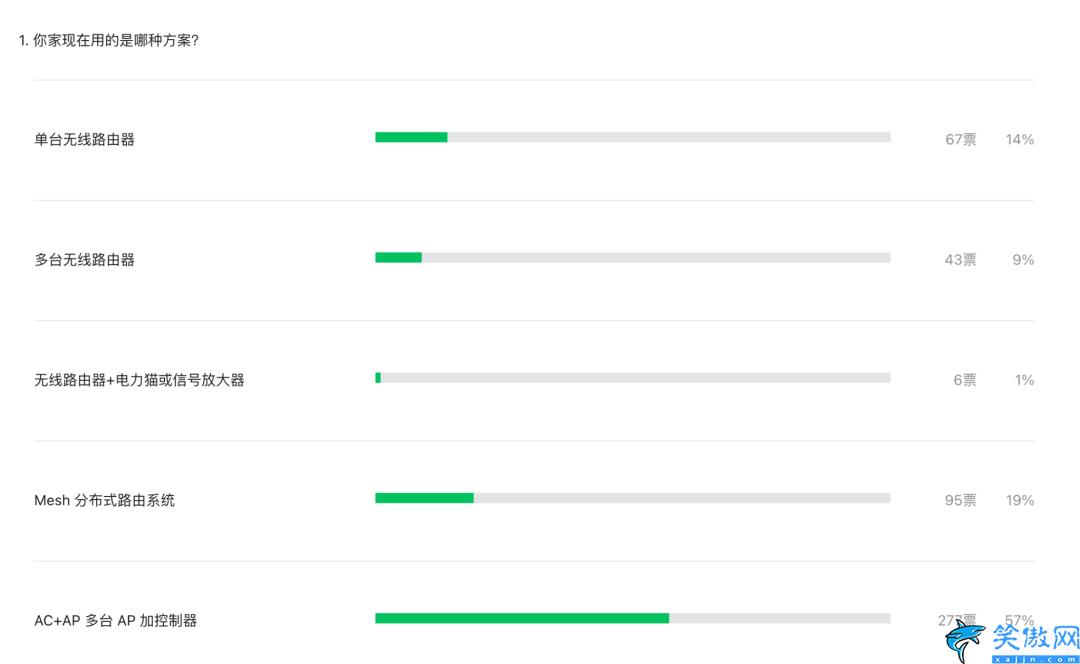1080x664 pixels.
Task: Click the 笑傲网 watermark text
Action: [1035, 639]
